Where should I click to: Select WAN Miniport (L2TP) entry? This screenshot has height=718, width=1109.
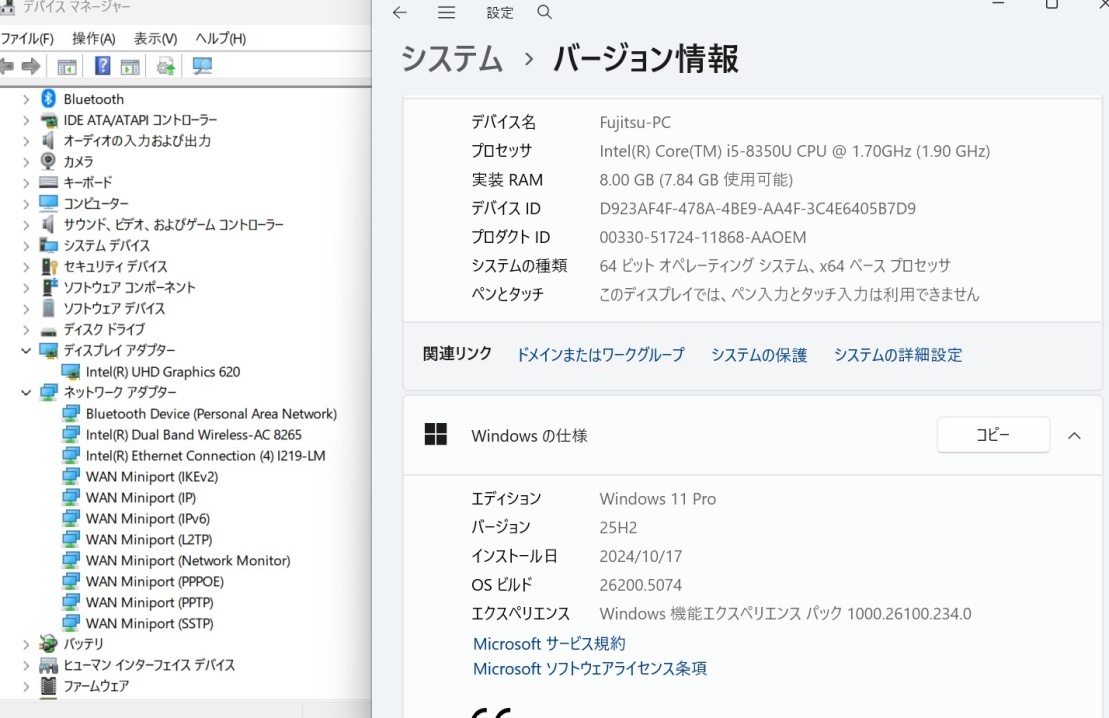[x=149, y=540]
